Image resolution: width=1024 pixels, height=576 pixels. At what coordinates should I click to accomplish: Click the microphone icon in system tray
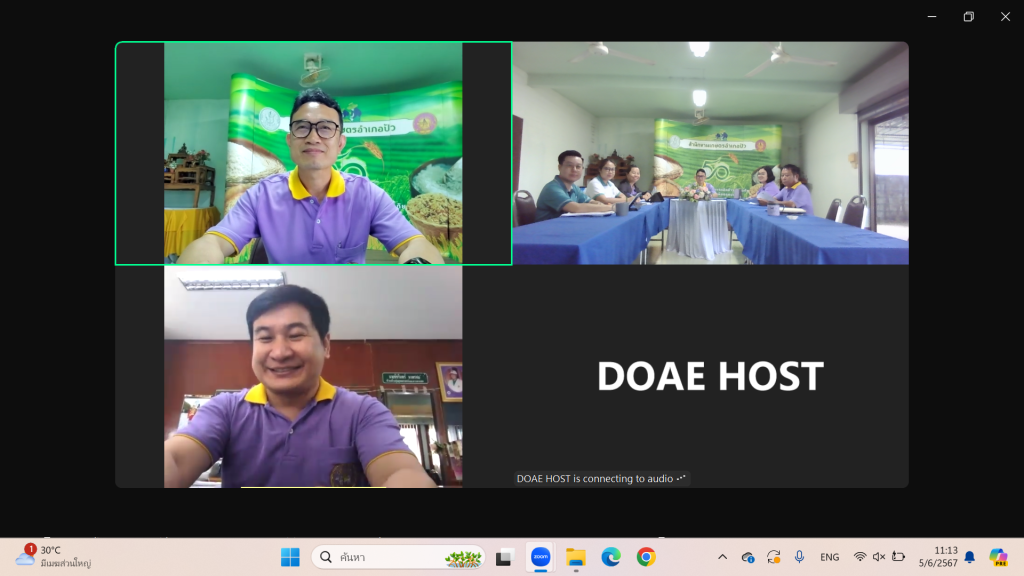[799, 557]
